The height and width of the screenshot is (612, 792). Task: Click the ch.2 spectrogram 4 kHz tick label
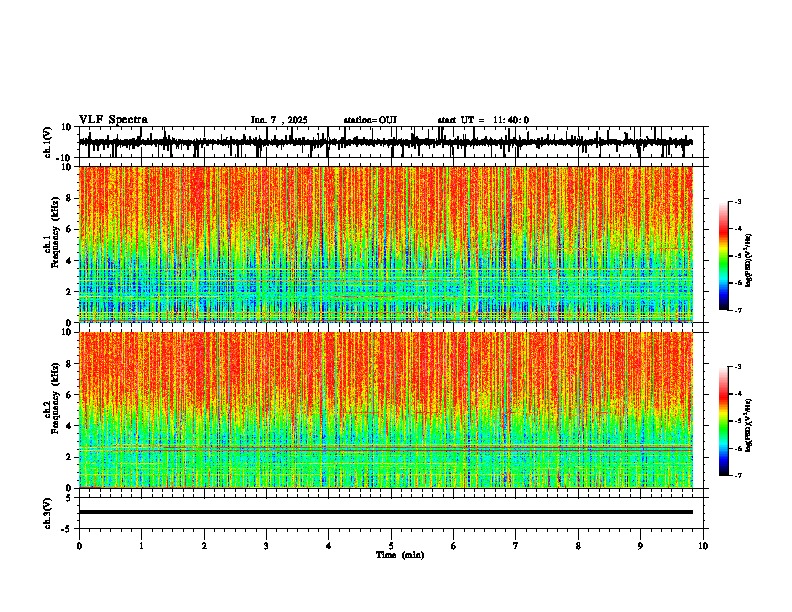(70, 426)
